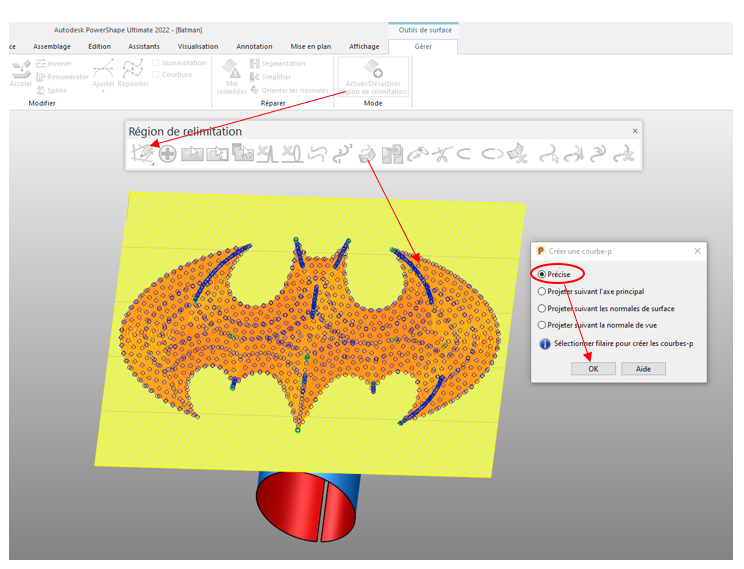The height and width of the screenshot is (569, 744).
Task: Choose Projeter suivant les normales de surface
Action: (542, 308)
